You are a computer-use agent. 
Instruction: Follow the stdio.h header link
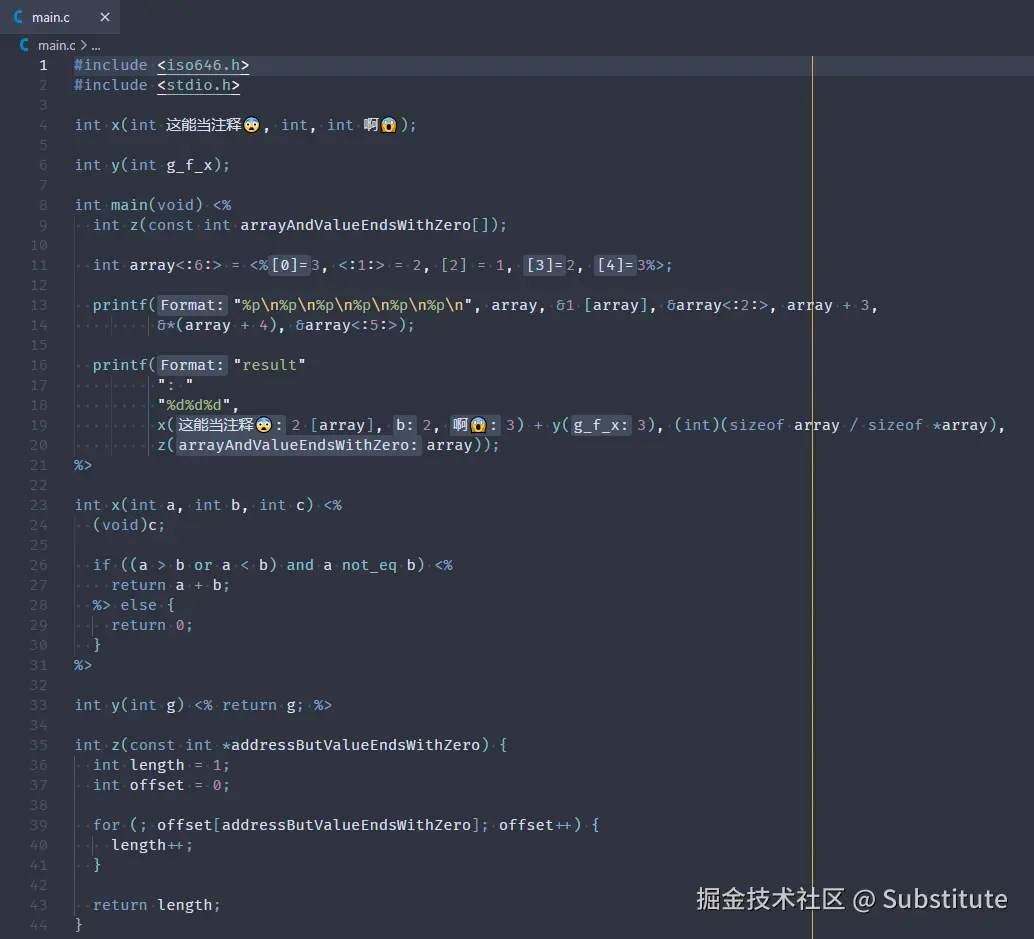coord(198,85)
